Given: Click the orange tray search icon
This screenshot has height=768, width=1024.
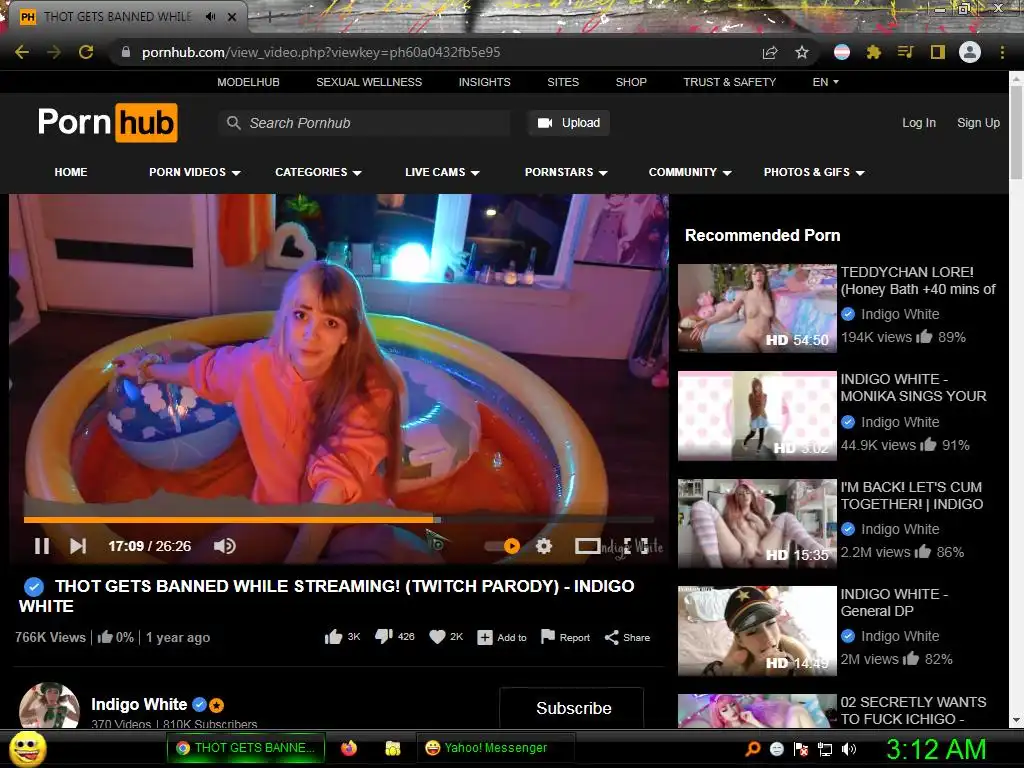Looking at the screenshot, I should [x=753, y=749].
